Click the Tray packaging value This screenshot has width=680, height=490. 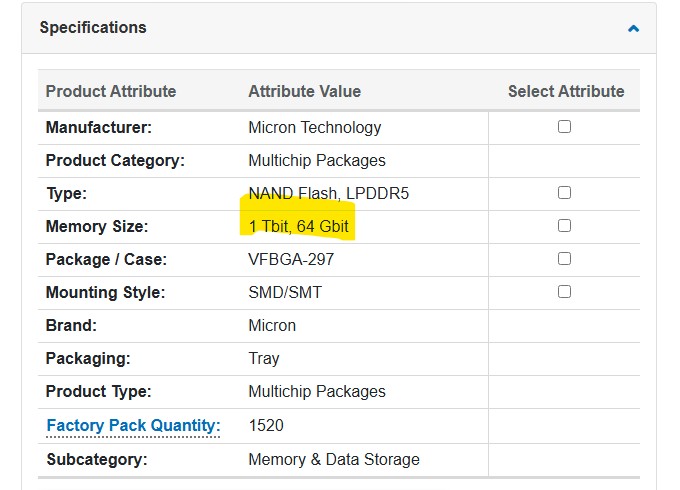(x=264, y=359)
